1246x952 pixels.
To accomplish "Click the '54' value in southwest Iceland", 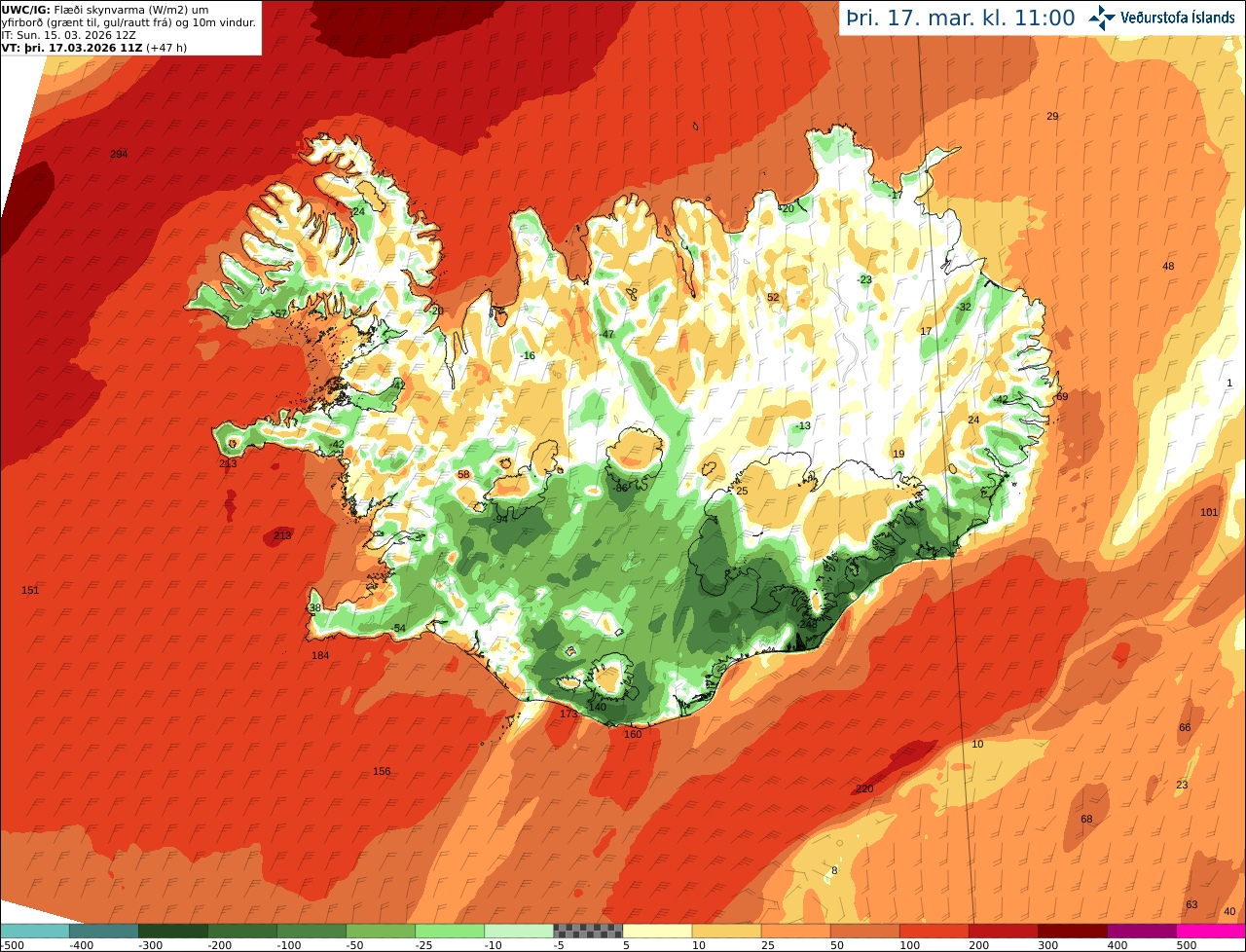I will 400,629.
